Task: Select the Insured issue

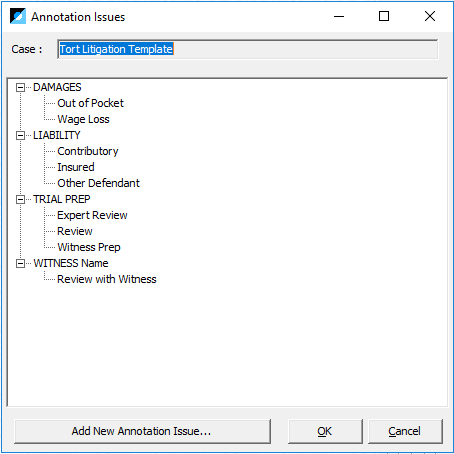Action: click(x=76, y=167)
